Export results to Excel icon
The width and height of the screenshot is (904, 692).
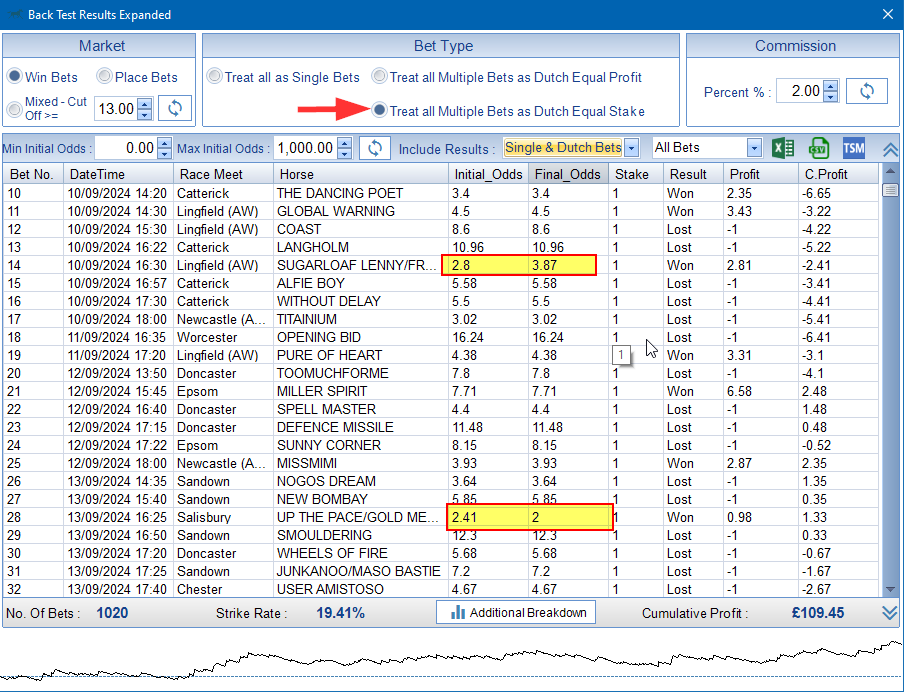click(783, 148)
